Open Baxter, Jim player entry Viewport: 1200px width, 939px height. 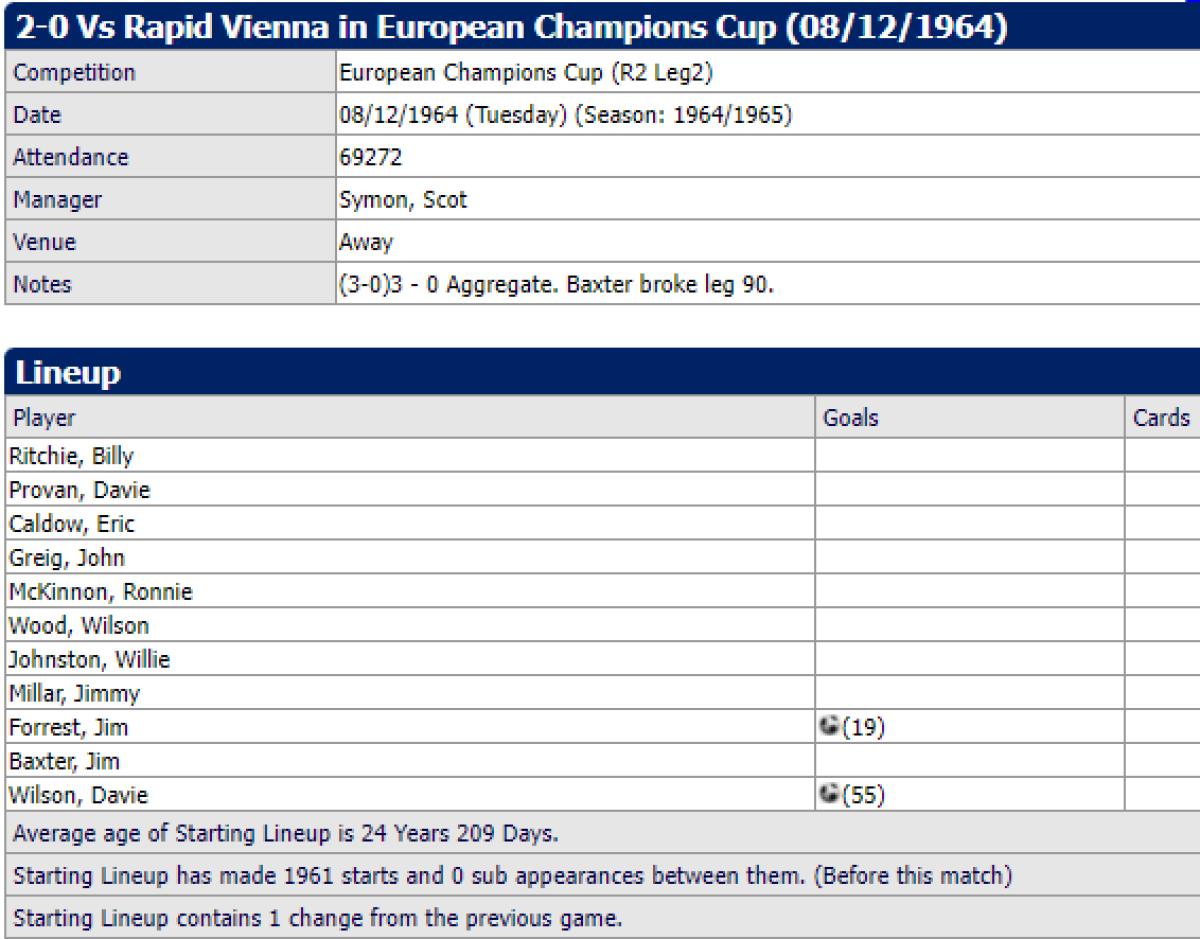(x=64, y=762)
